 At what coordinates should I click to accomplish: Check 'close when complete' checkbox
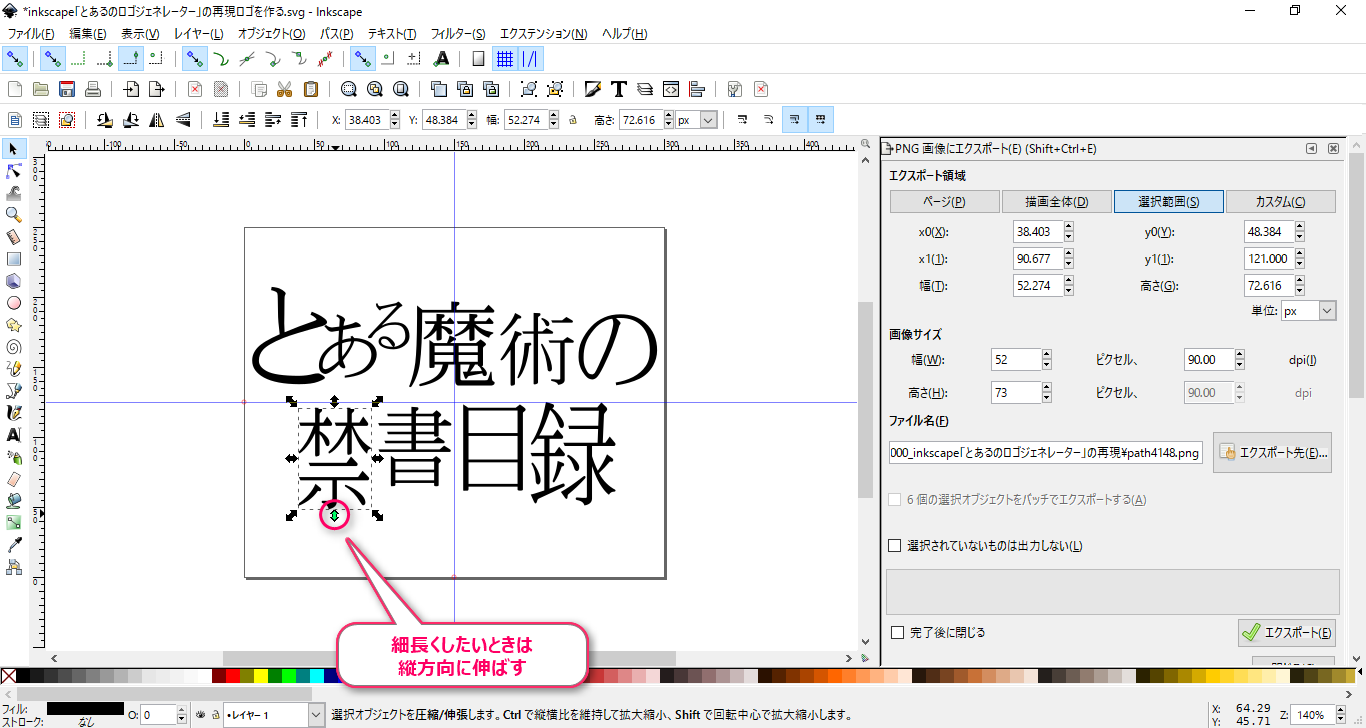(x=897, y=632)
